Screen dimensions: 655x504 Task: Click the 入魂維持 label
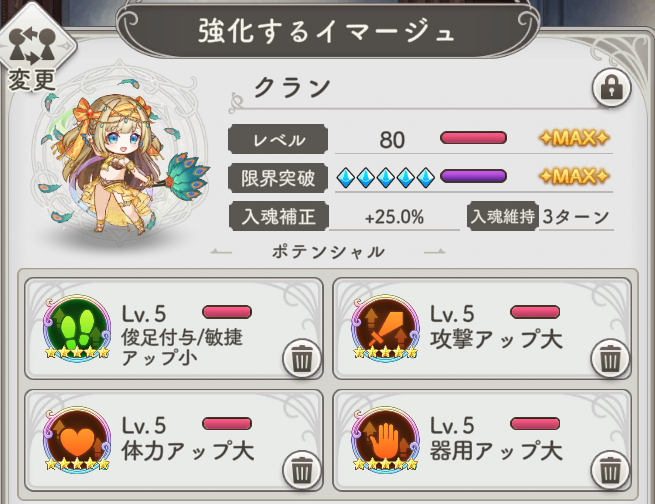(x=503, y=216)
